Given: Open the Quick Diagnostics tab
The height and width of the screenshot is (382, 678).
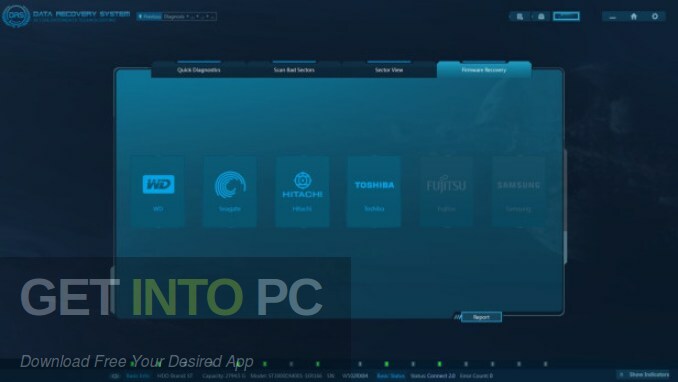Looking at the screenshot, I should pos(198,70).
